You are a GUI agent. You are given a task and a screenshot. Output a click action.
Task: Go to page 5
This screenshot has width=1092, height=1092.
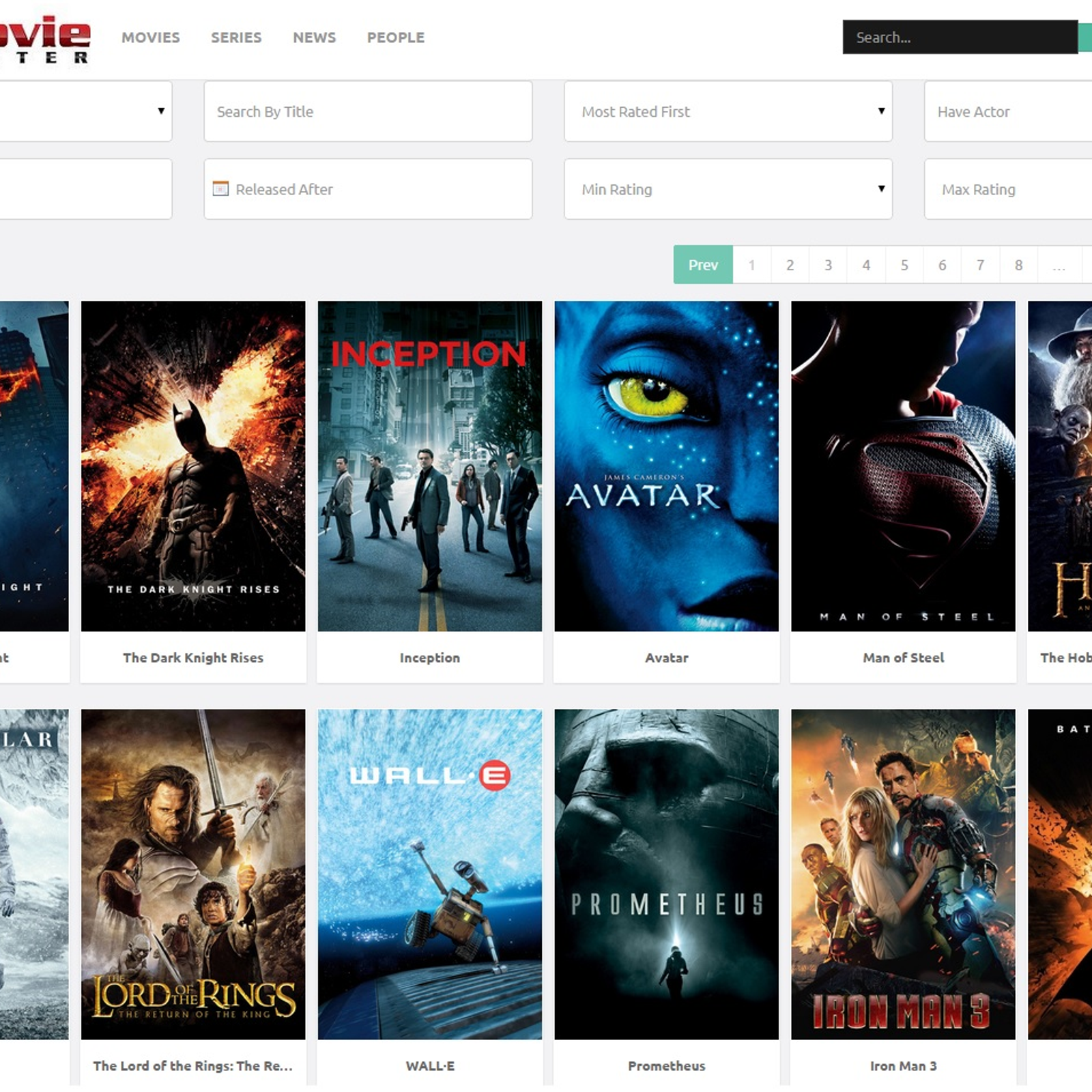[x=904, y=264]
